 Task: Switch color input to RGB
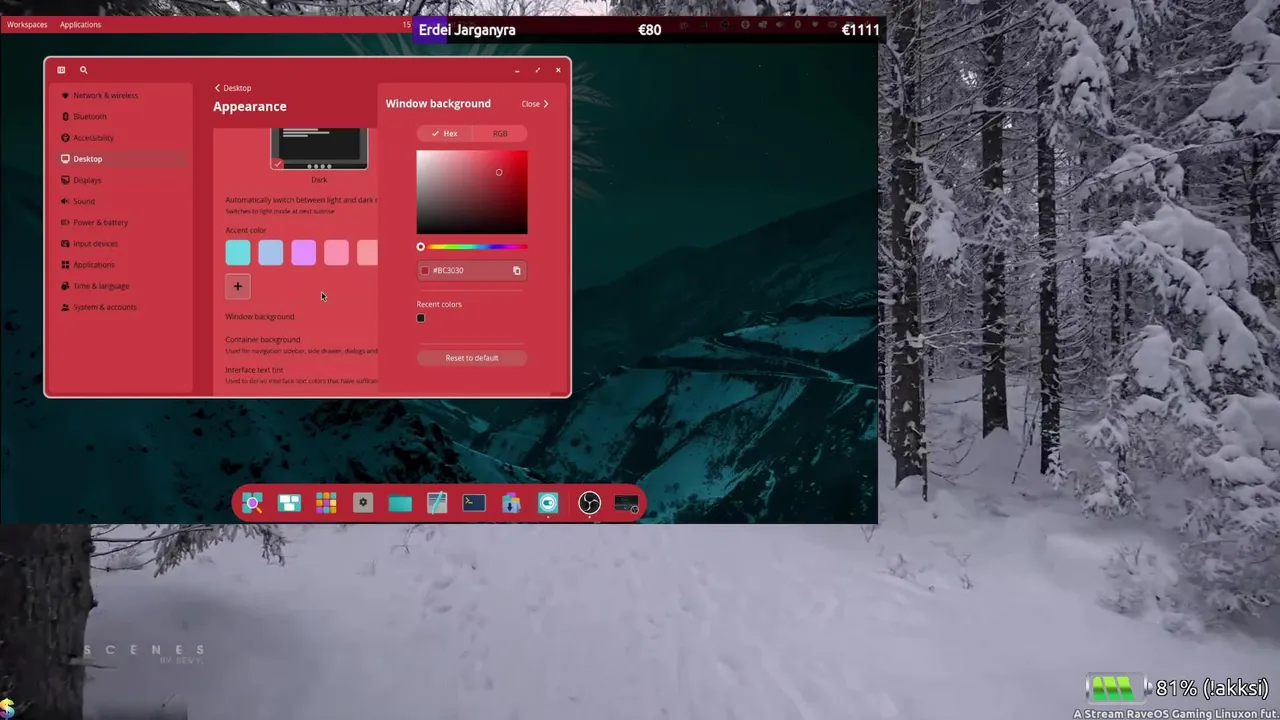(x=500, y=133)
